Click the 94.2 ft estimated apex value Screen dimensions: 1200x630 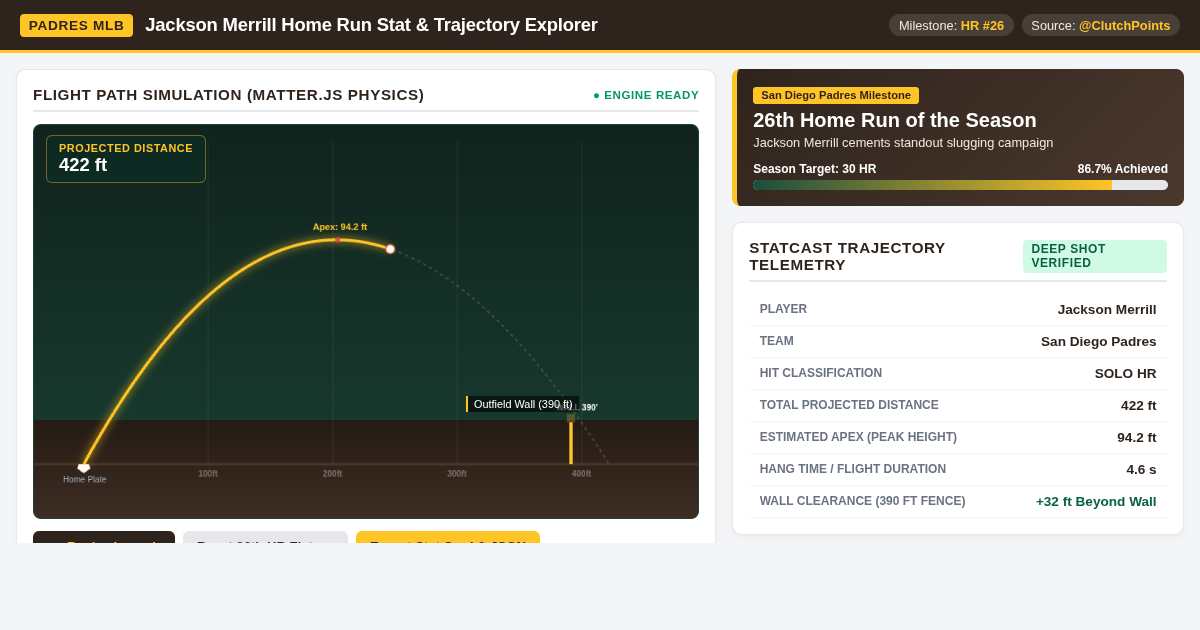coord(1137,438)
